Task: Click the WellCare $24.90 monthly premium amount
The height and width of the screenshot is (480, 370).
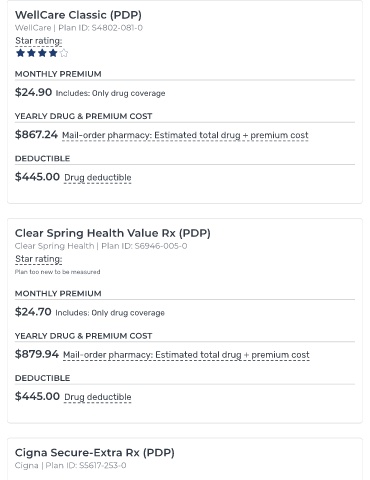Action: (33, 92)
